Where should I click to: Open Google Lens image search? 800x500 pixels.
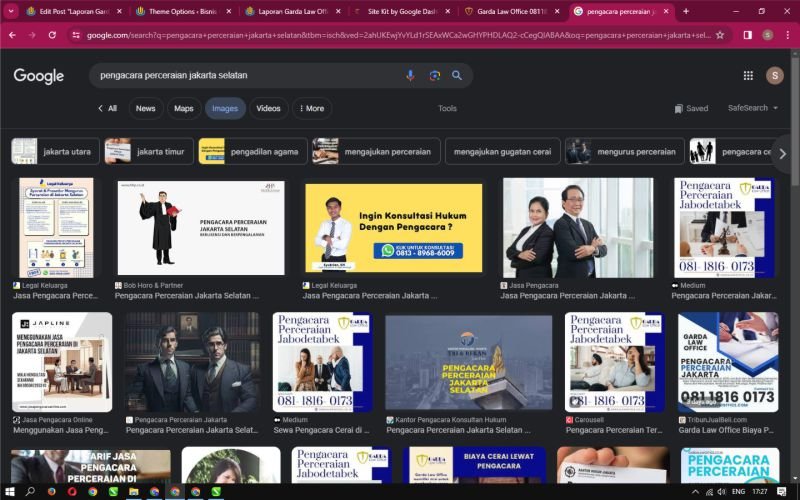pos(434,75)
